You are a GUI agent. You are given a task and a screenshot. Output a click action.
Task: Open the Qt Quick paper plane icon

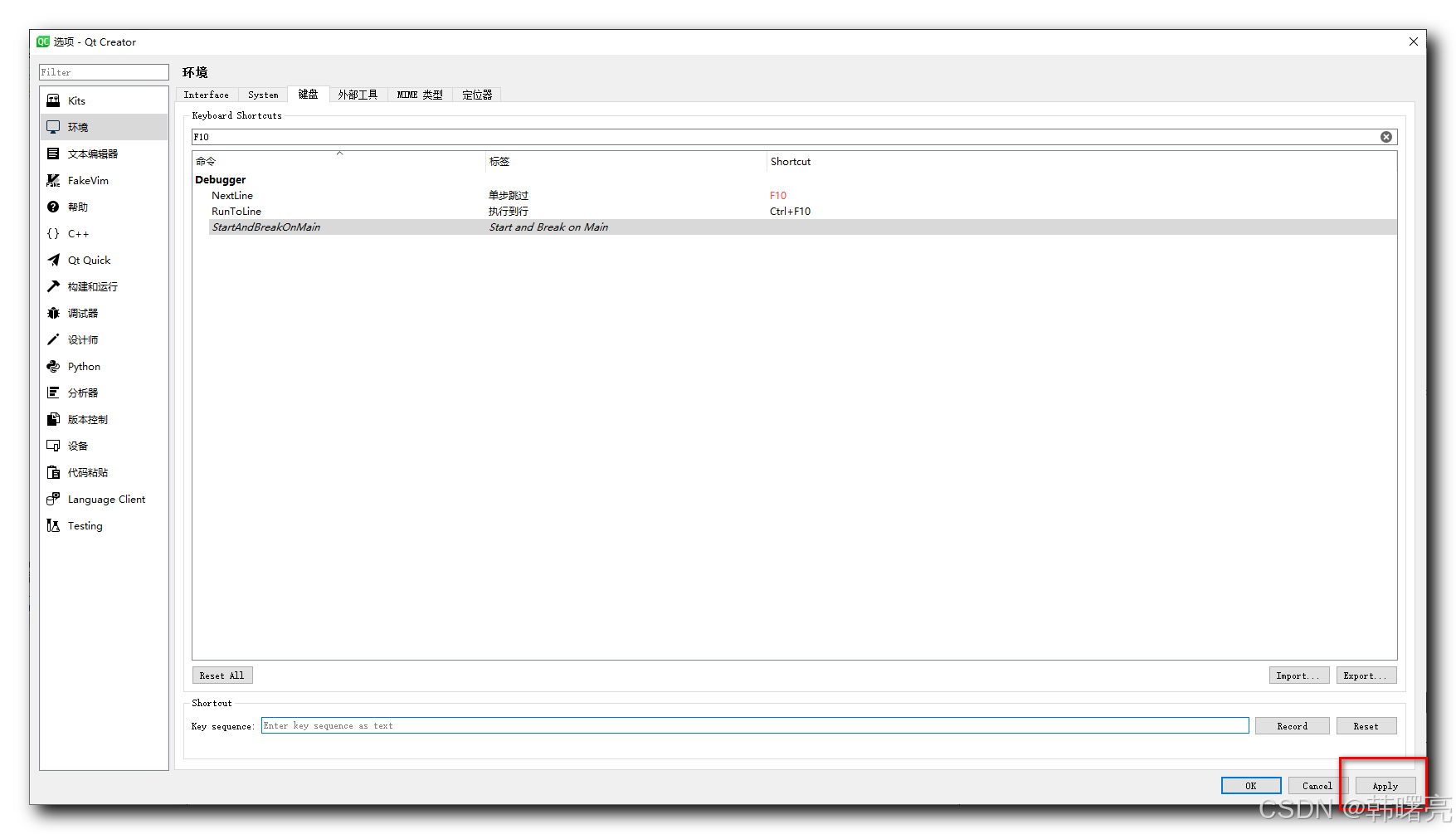[x=53, y=260]
